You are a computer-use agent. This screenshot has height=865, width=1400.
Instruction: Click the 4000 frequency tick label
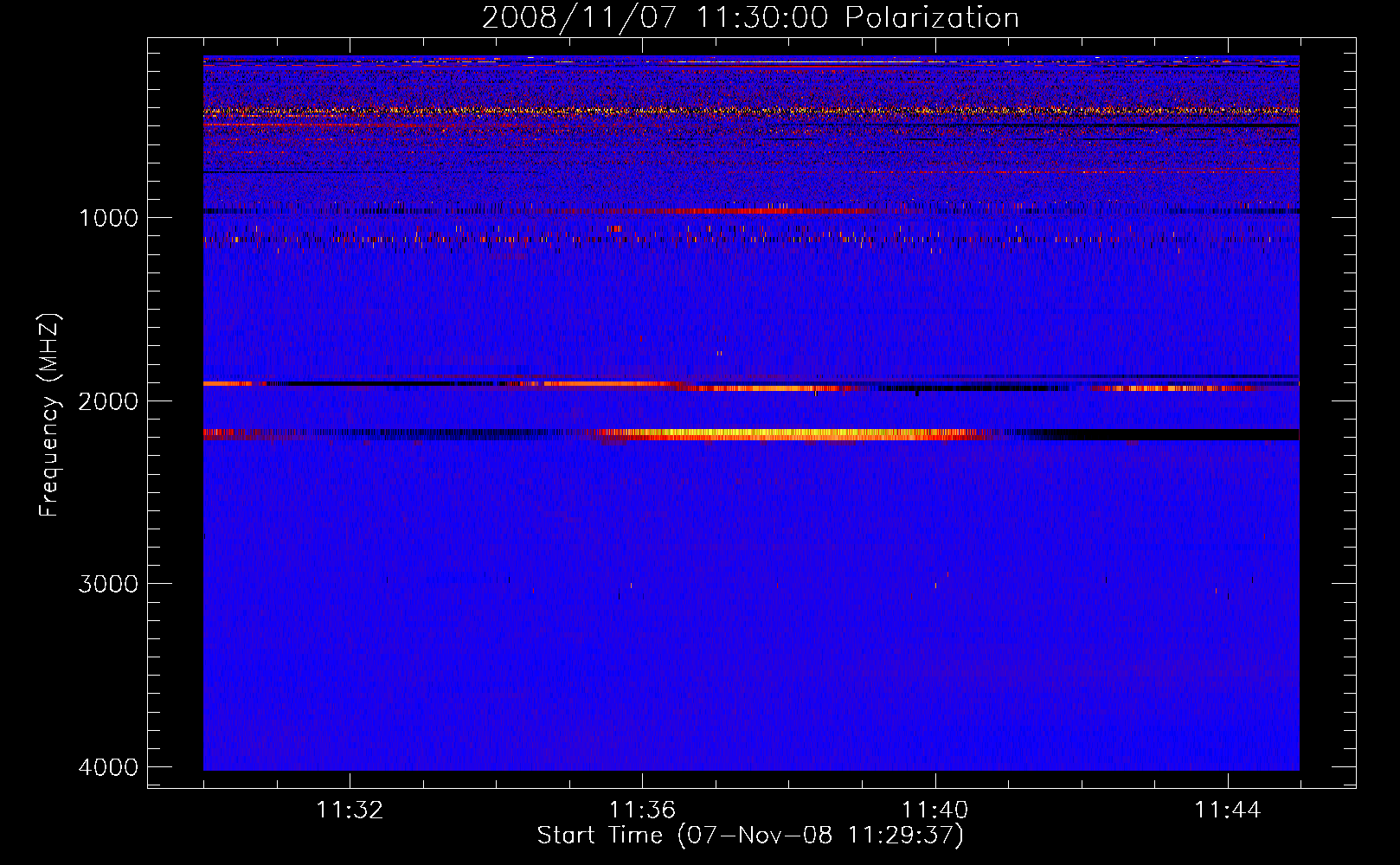pyautogui.click(x=109, y=766)
